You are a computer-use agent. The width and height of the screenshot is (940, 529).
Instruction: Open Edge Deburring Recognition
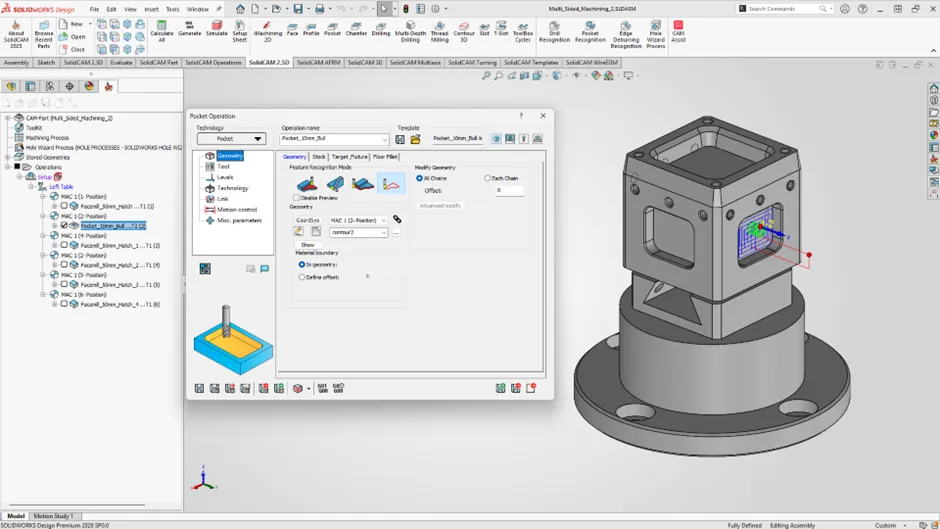click(x=626, y=34)
